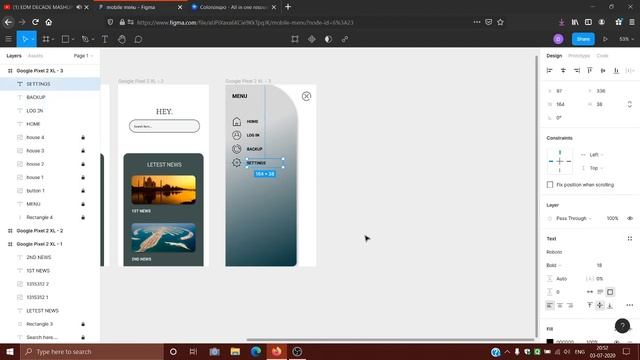Click the Align vertical centers icon
This screenshot has width=640, height=360.
click(x=603, y=71)
